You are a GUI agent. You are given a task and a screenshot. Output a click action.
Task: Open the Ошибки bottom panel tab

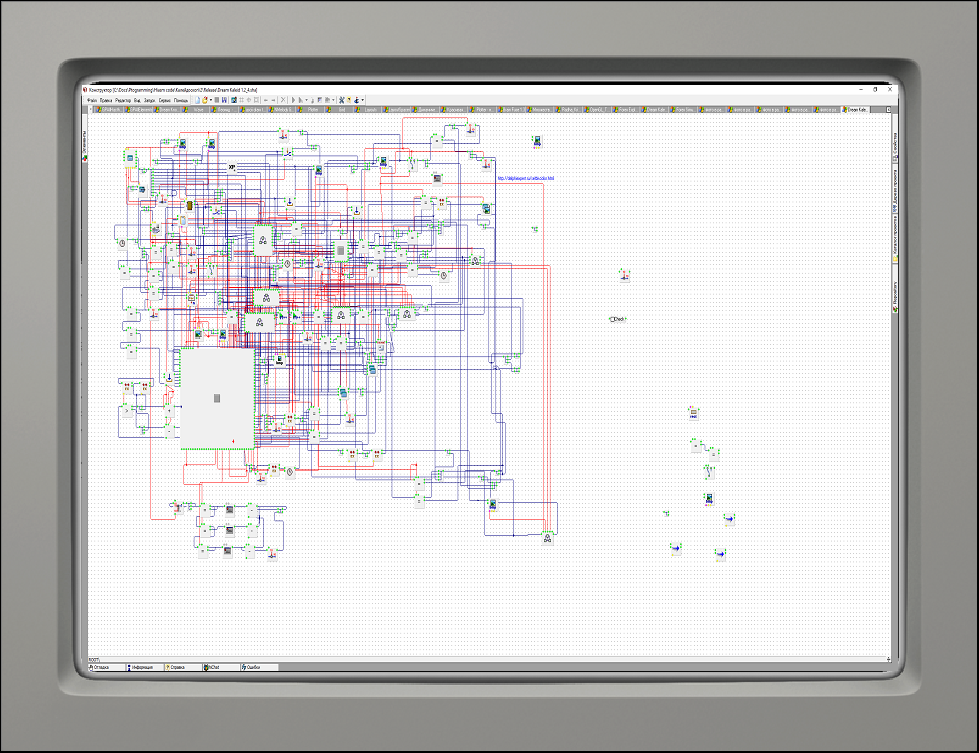(x=251, y=666)
